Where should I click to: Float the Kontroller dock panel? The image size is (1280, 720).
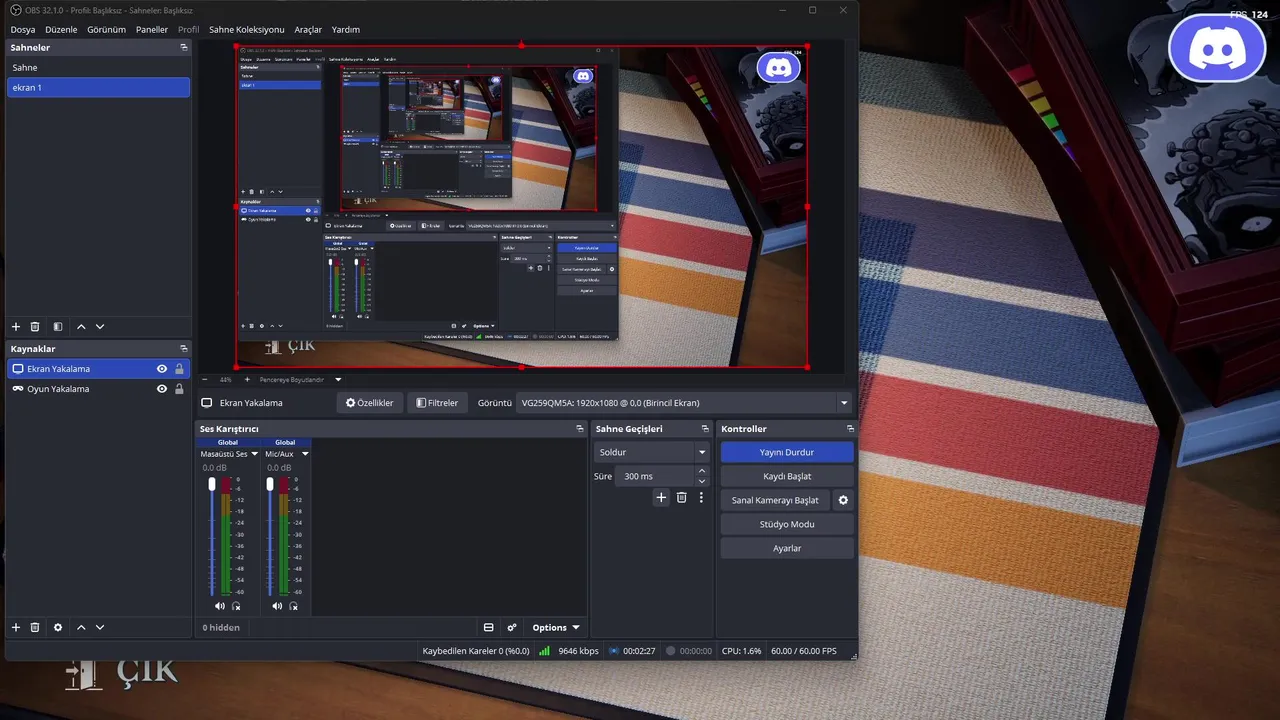(x=849, y=428)
